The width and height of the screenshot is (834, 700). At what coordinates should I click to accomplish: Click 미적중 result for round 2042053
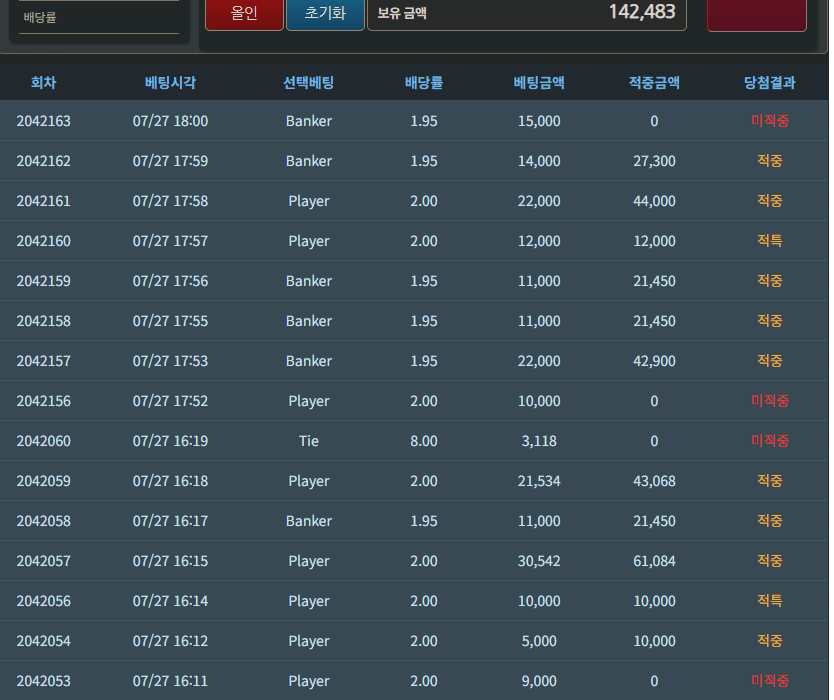770,680
